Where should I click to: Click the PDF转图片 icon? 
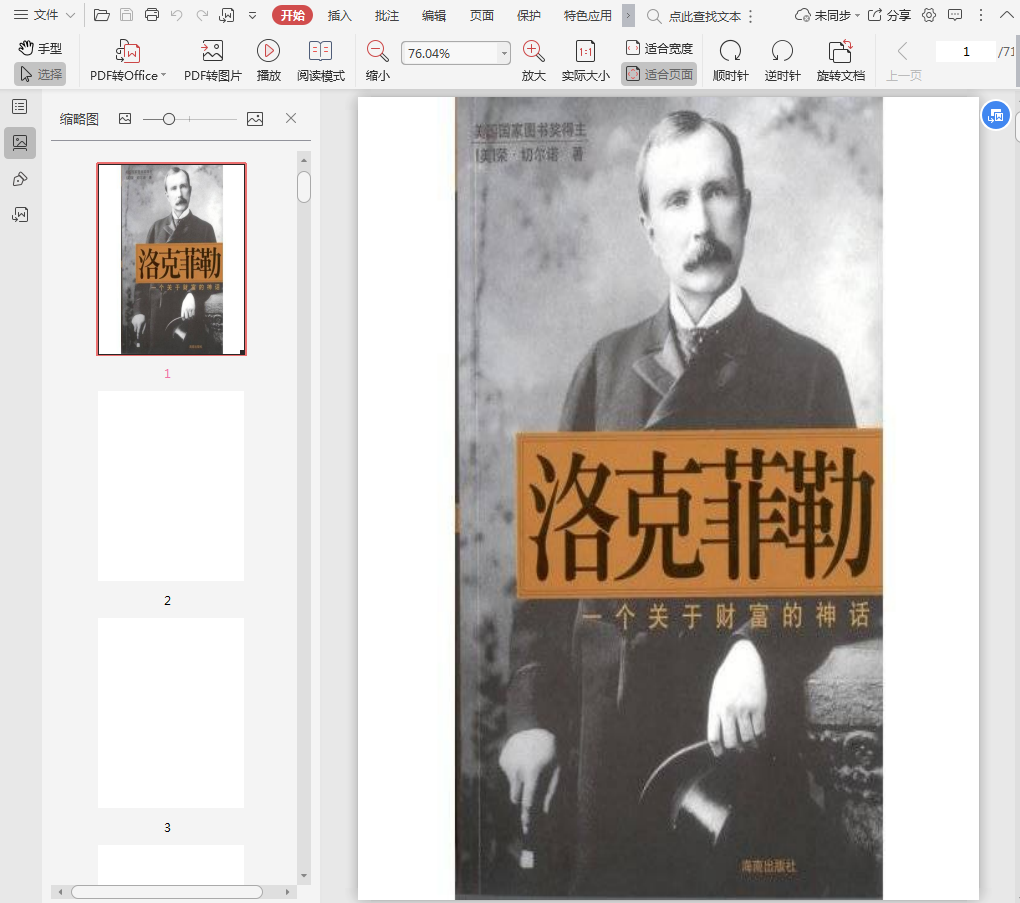212,52
